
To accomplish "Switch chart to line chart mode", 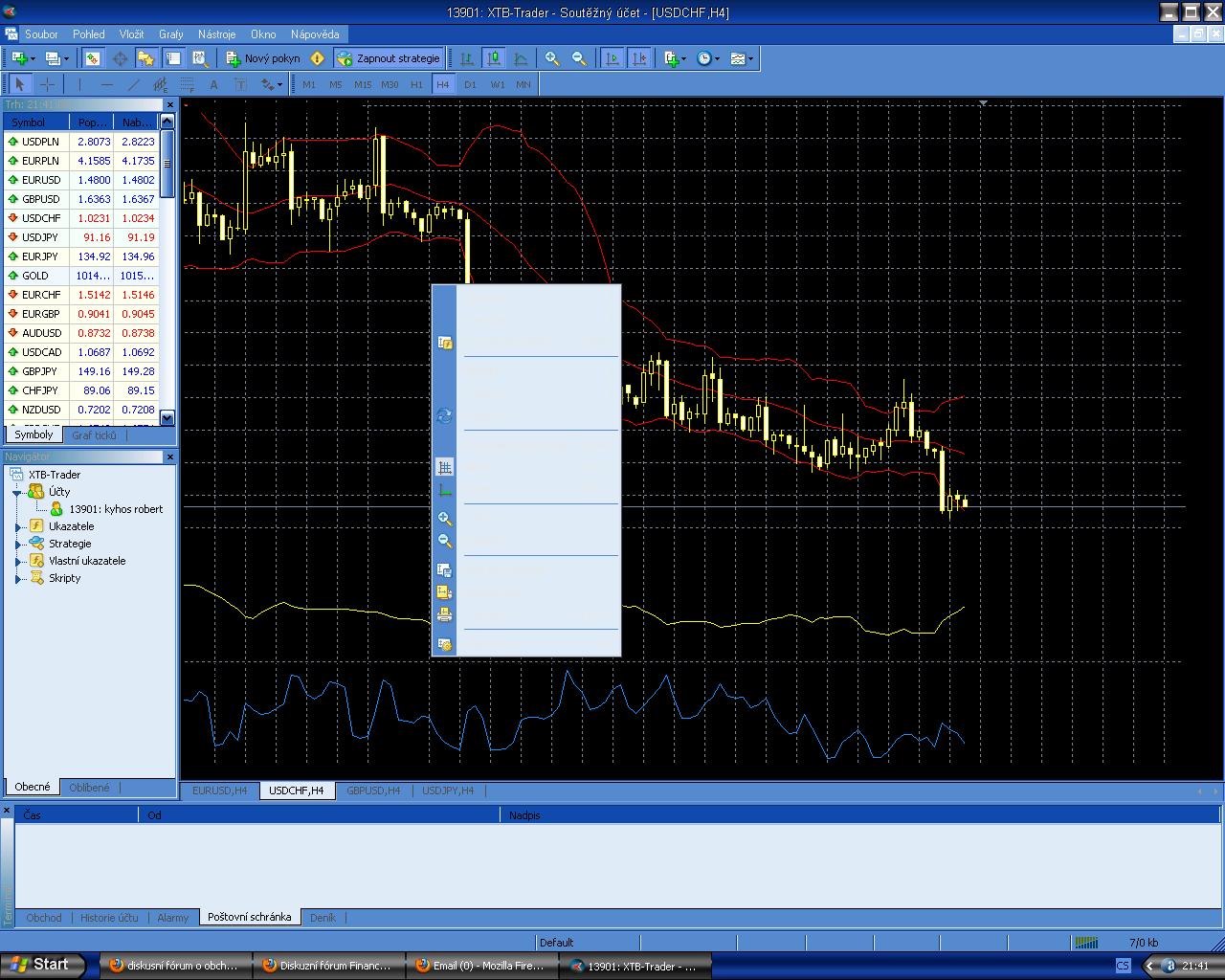I will pos(520,58).
